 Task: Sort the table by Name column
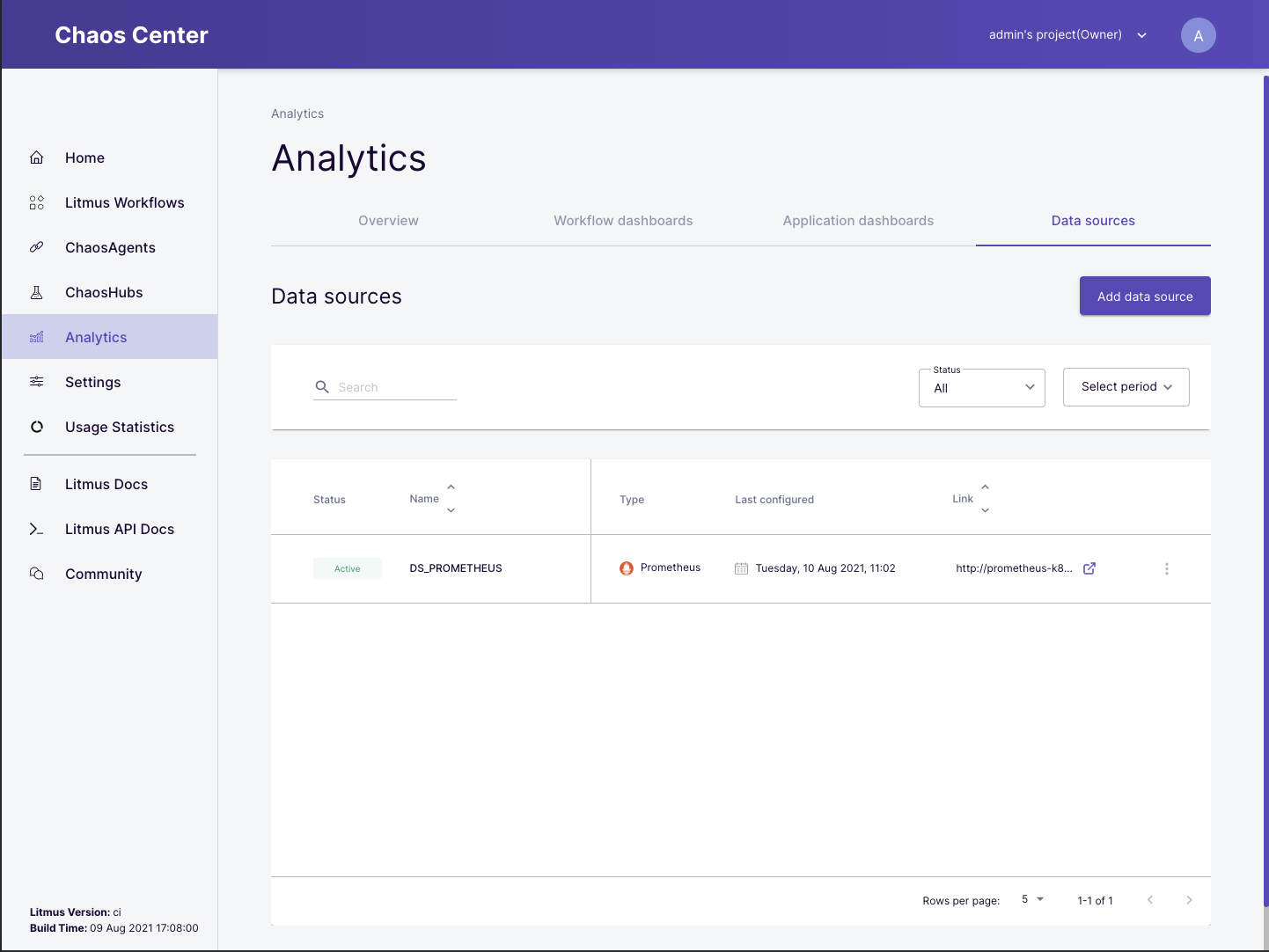click(x=451, y=498)
